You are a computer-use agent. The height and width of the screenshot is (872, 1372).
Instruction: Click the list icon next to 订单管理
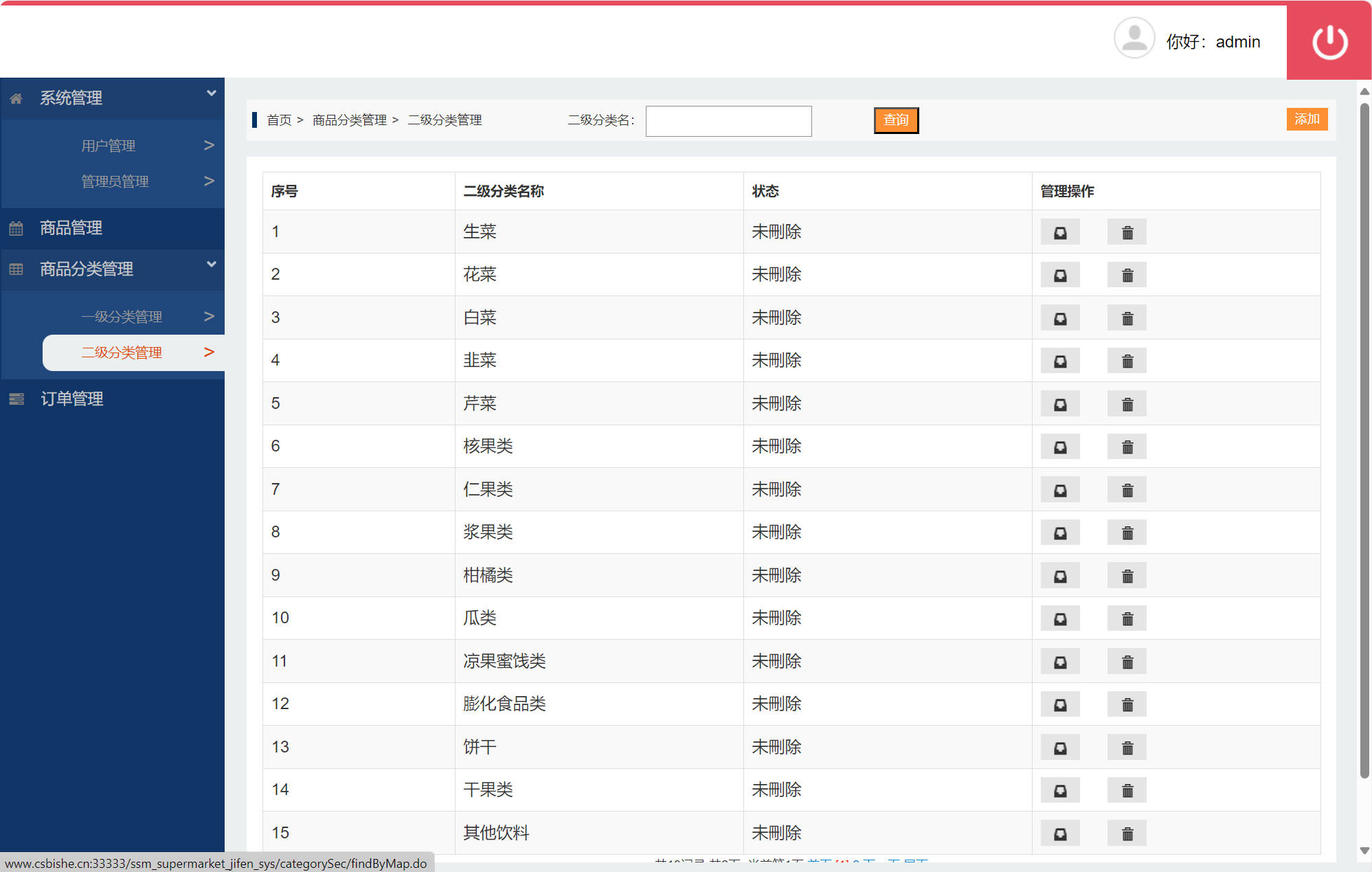tap(16, 399)
